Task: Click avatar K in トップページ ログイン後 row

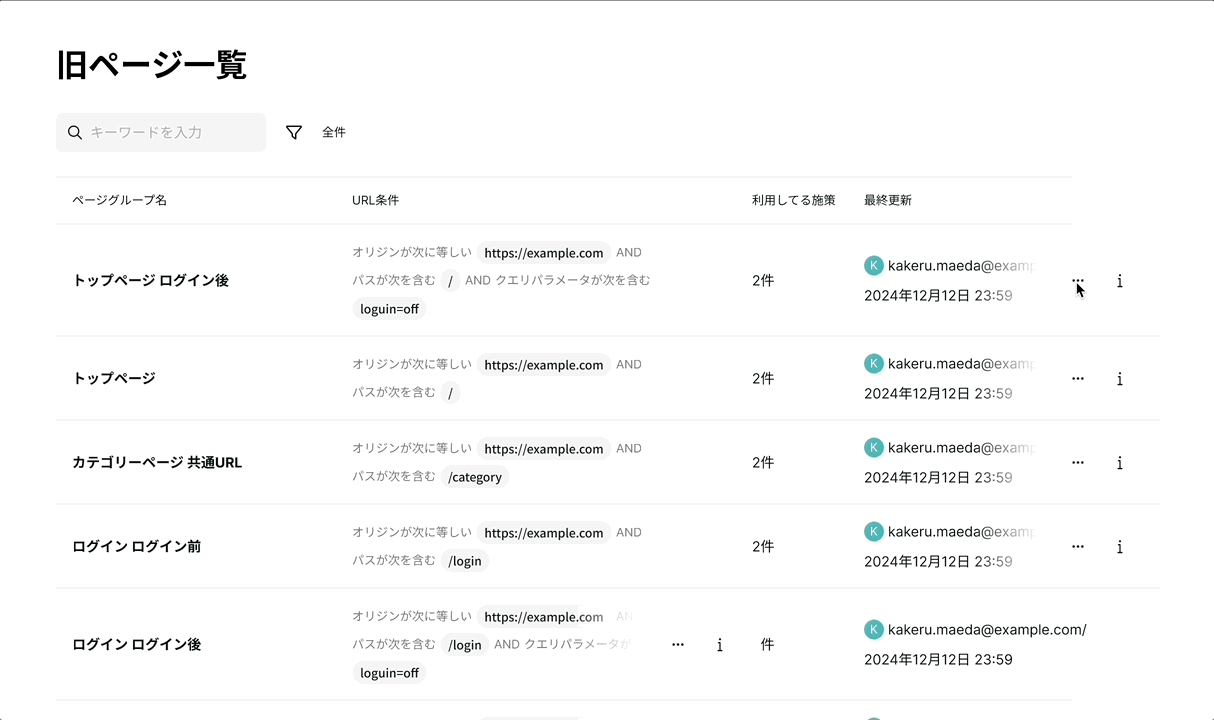Action: (874, 266)
